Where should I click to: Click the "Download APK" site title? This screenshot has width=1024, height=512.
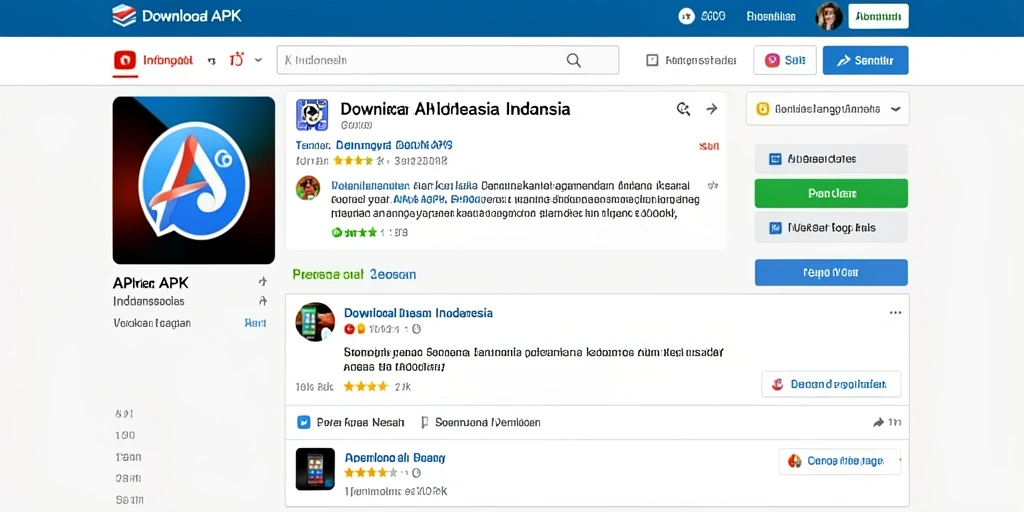191,16
